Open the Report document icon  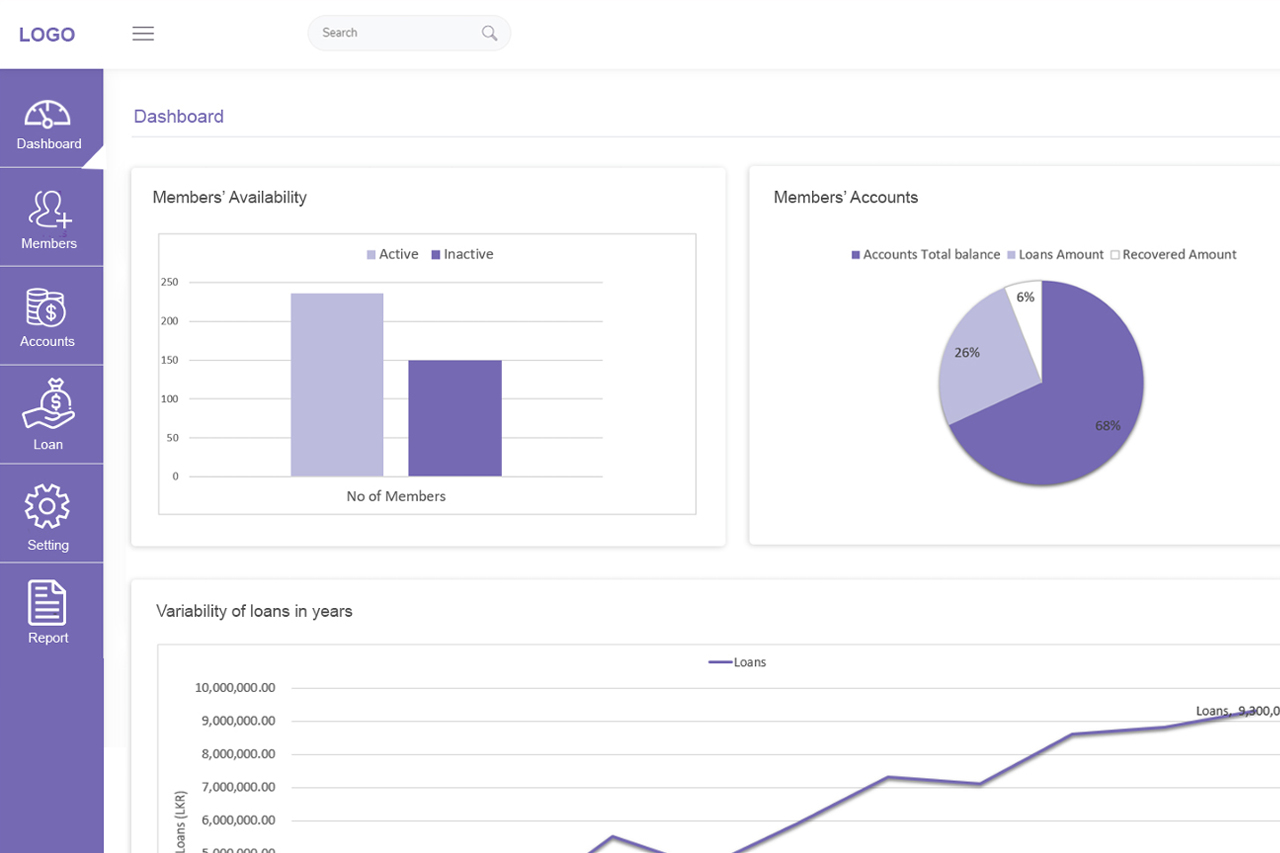click(47, 603)
